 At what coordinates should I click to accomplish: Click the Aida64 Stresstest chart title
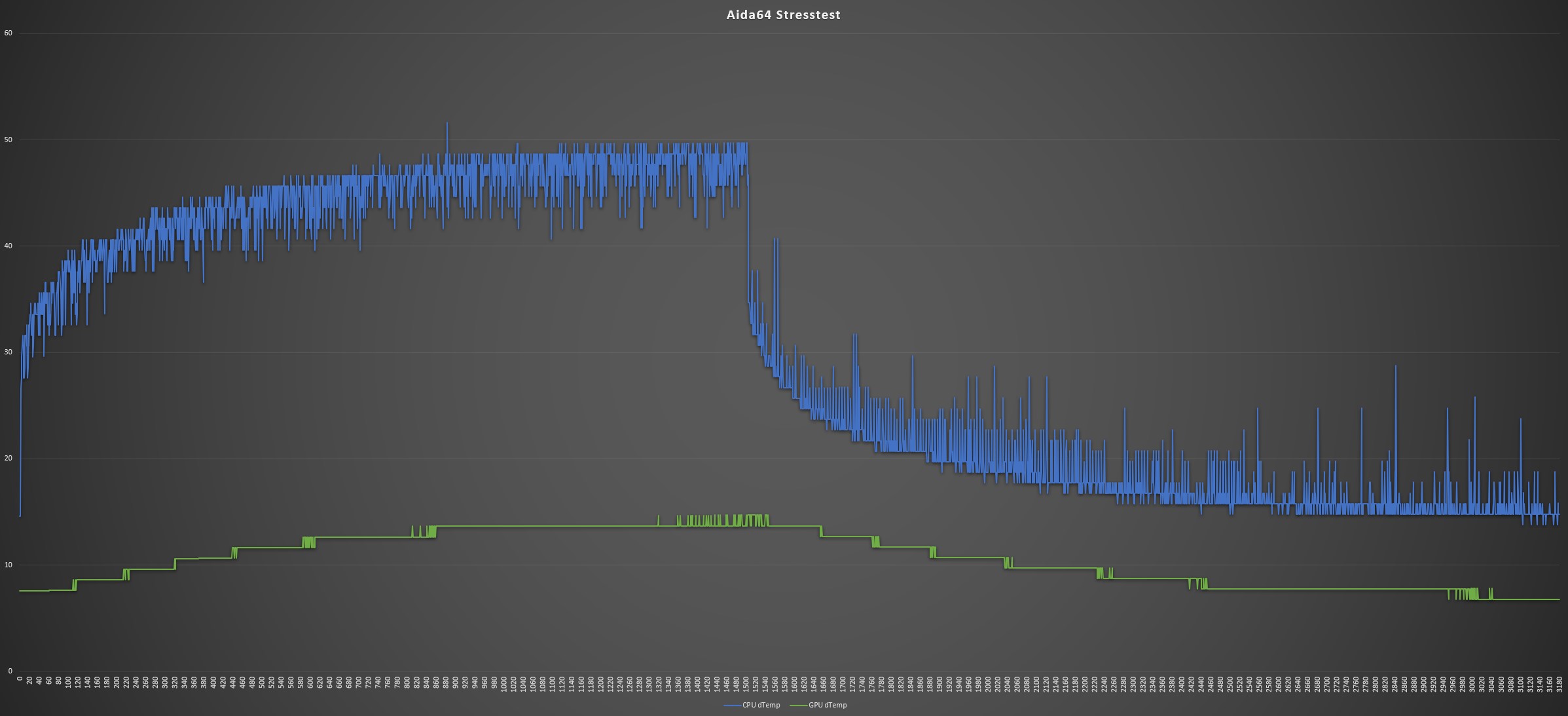point(783,15)
